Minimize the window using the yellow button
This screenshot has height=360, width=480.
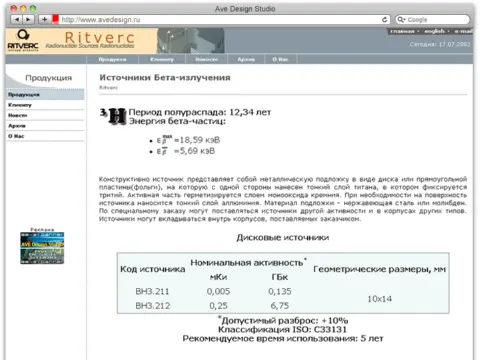tap(23, 8)
